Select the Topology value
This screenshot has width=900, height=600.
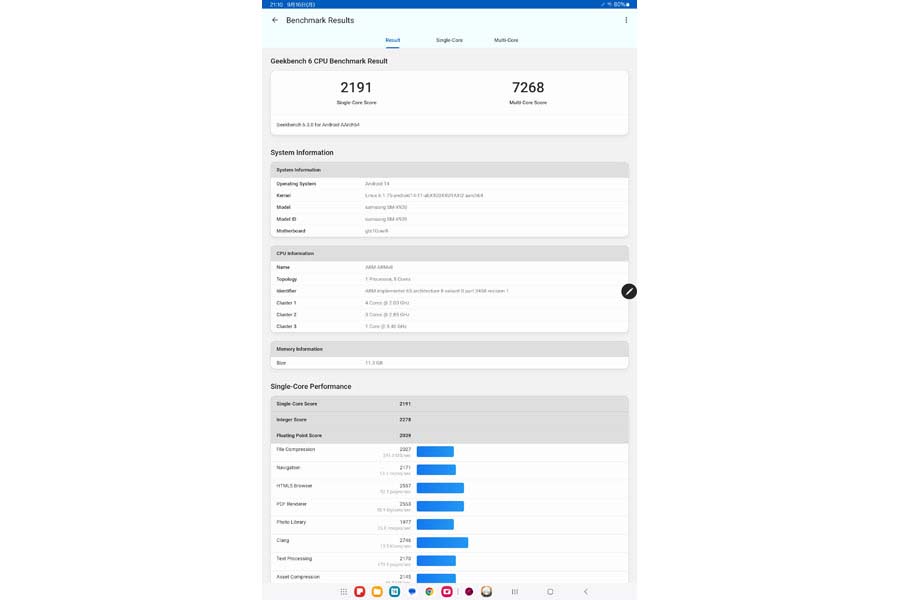388,279
